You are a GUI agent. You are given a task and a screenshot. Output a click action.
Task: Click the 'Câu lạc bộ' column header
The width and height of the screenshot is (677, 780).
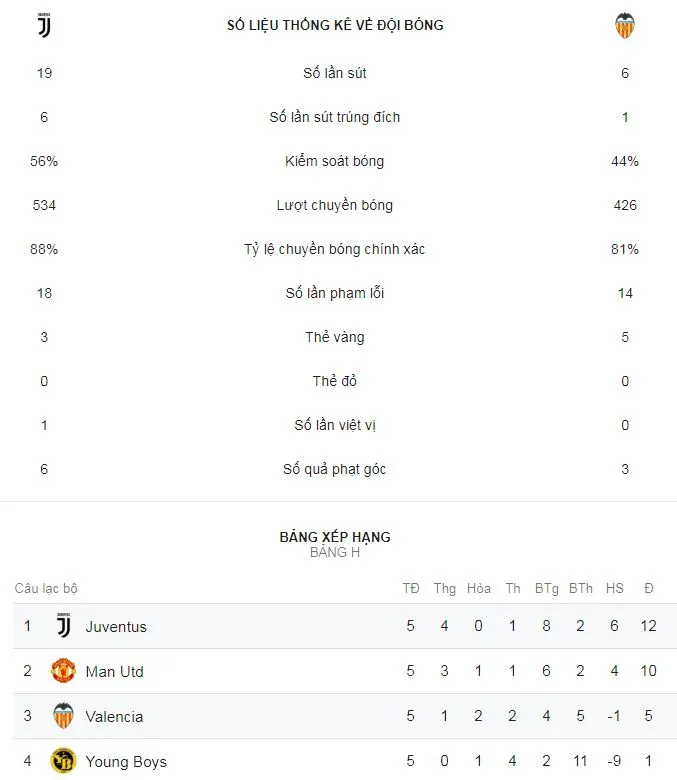click(x=46, y=588)
